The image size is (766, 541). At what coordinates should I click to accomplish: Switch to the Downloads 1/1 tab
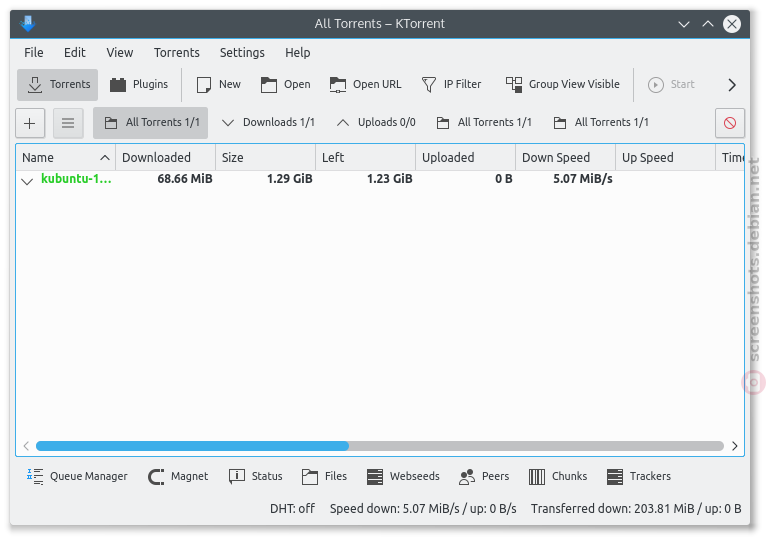point(268,123)
